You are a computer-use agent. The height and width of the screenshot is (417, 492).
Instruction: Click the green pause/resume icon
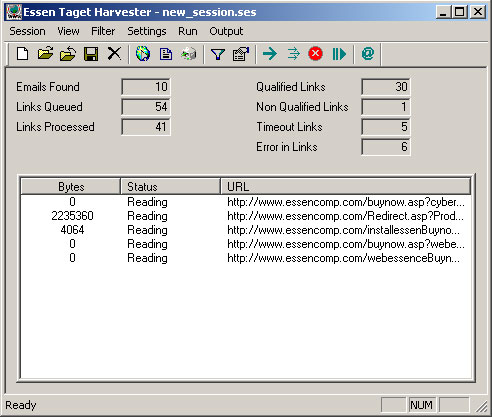[339, 54]
